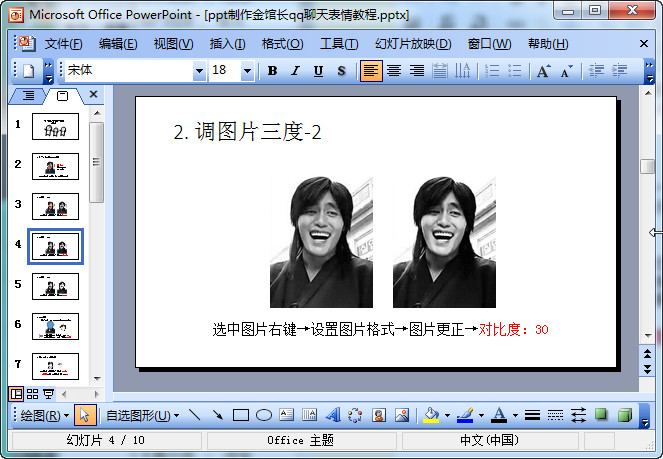Click Increase Indent icon
663x459 pixels.
click(619, 71)
